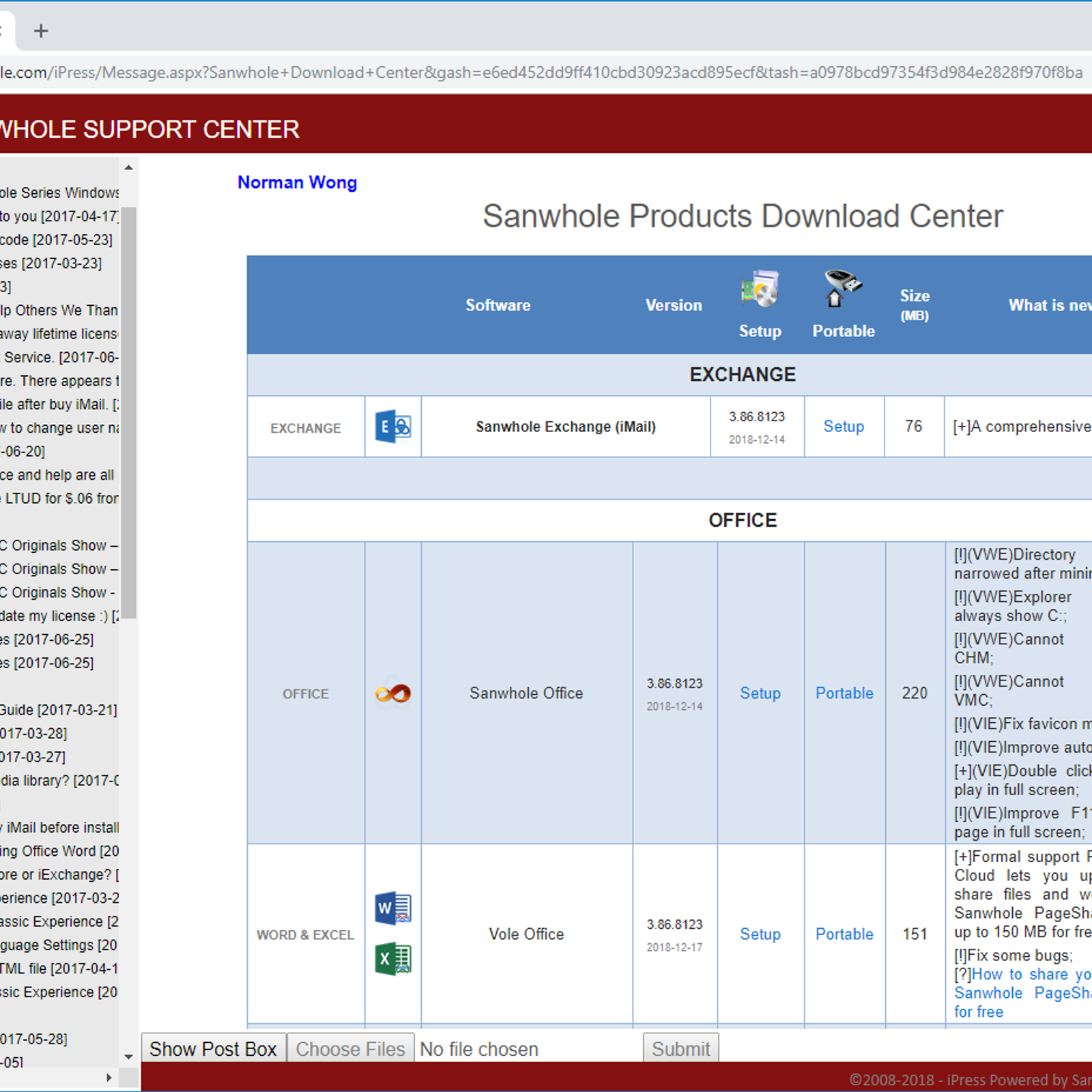Open sidebar post 'guage Settings'
Screen dimensions: 1092x1092
click(x=59, y=945)
